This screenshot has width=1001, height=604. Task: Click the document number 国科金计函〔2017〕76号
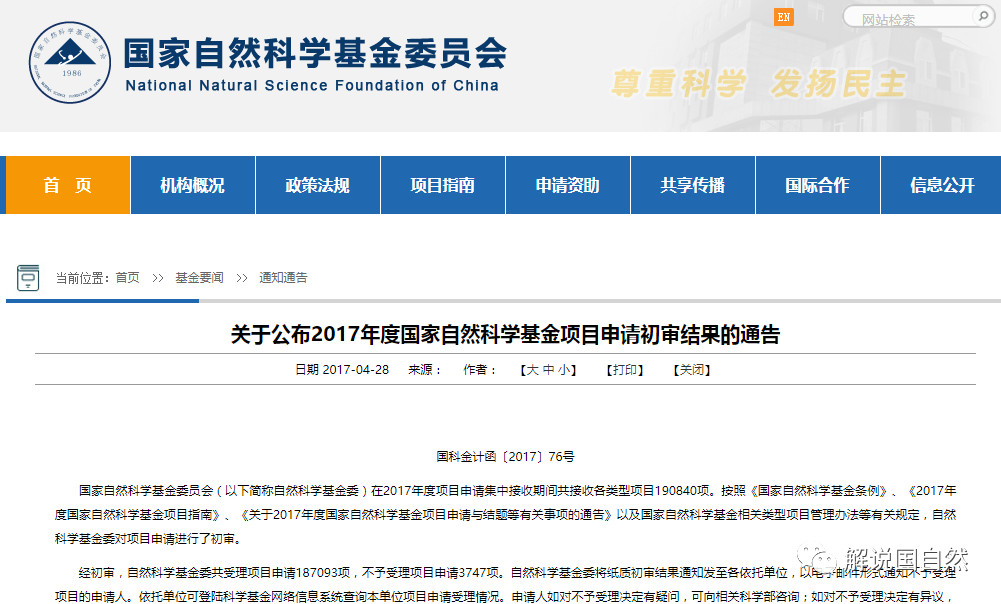(505, 457)
